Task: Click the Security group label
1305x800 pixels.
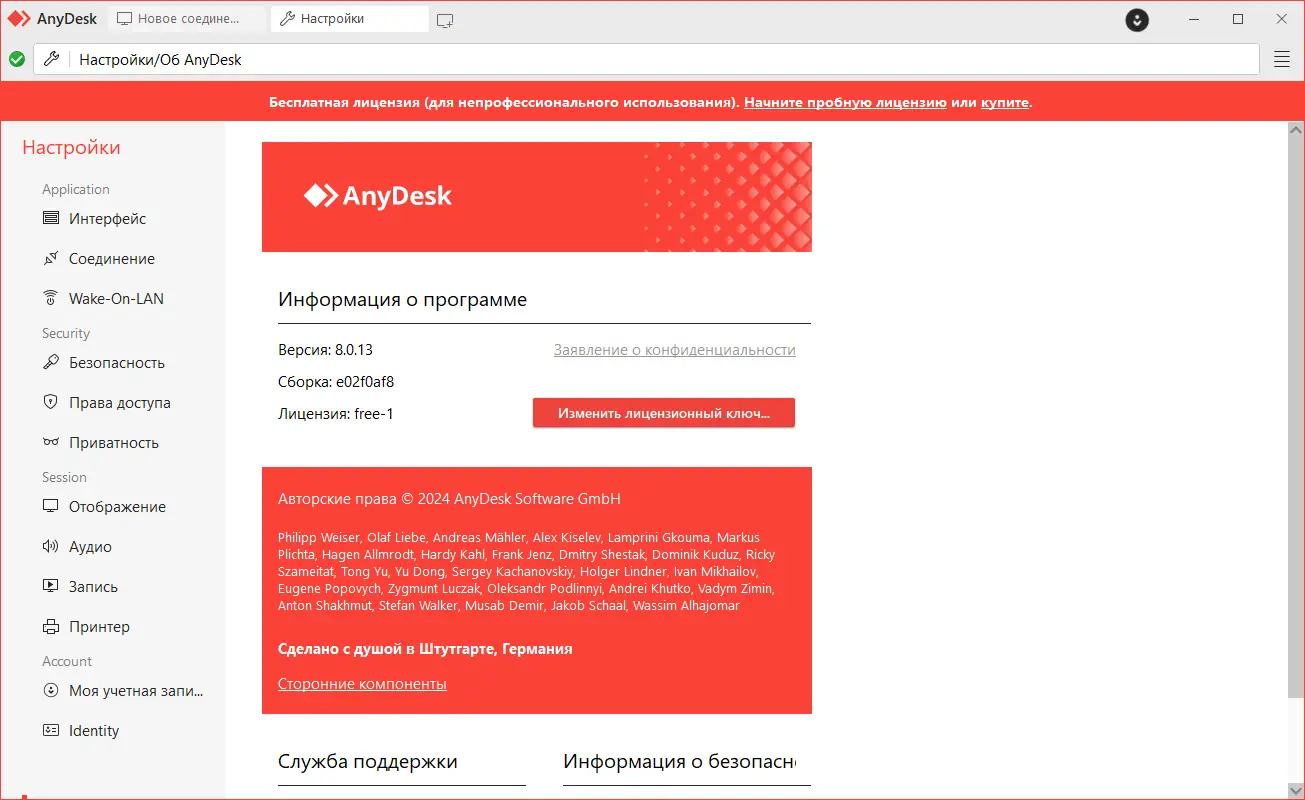Action: click(66, 333)
